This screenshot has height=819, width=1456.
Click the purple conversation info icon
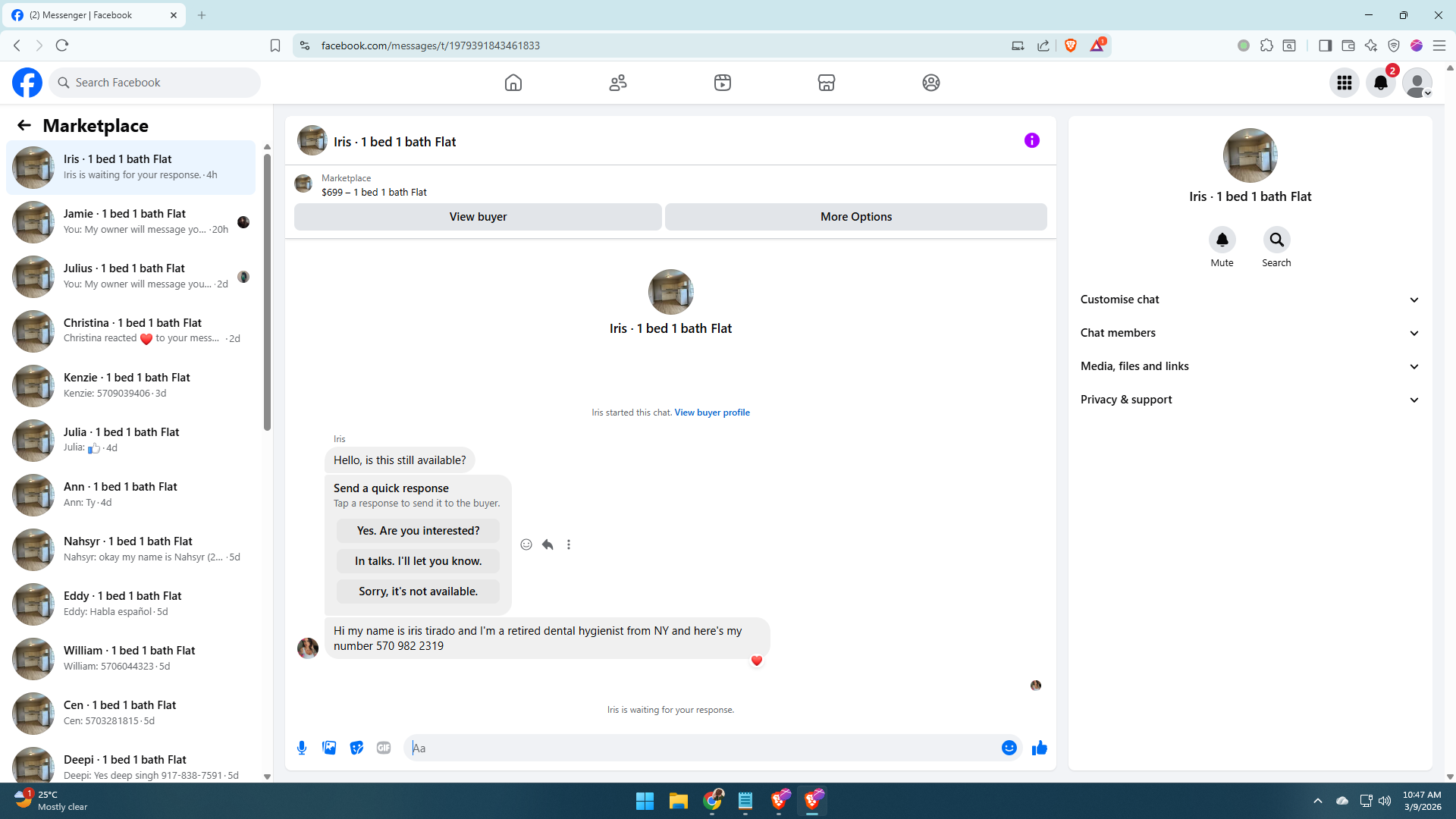tap(1031, 140)
